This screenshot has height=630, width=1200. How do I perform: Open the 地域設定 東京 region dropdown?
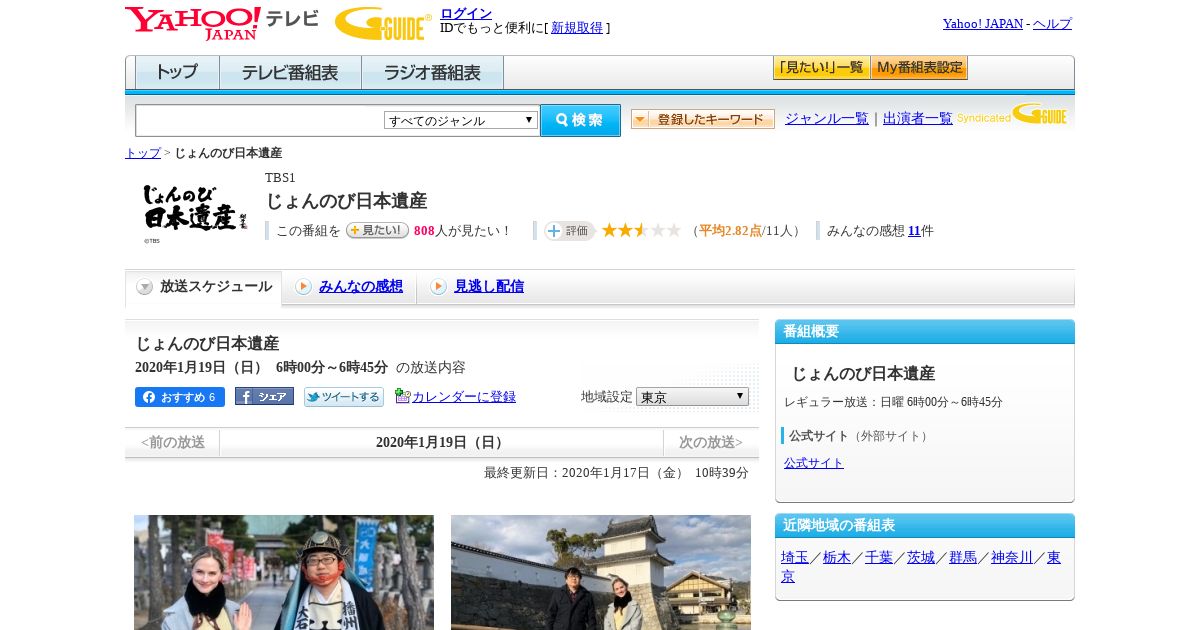[x=692, y=397]
